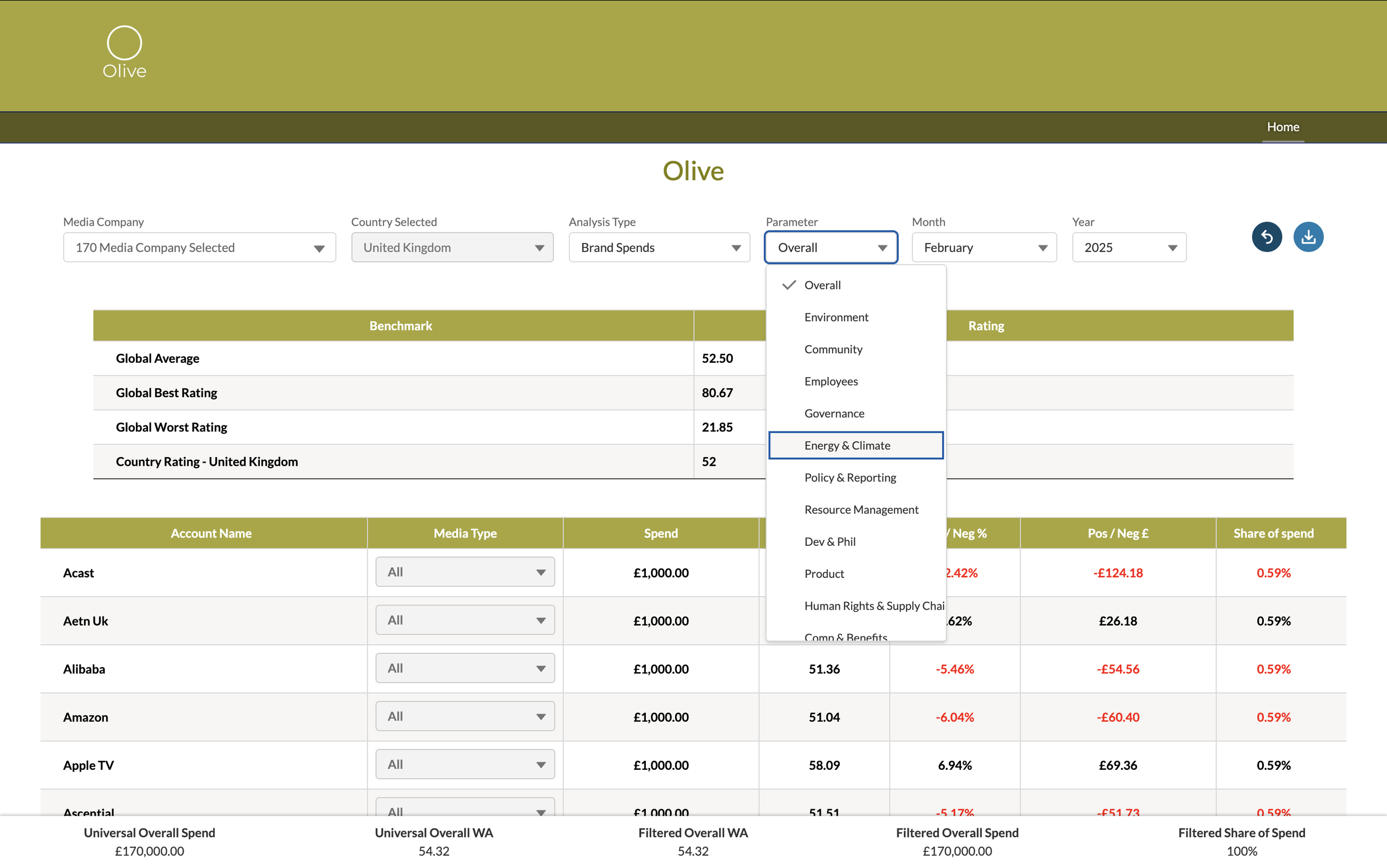Select Environment from Parameter list
The width and height of the screenshot is (1387, 868).
836,317
